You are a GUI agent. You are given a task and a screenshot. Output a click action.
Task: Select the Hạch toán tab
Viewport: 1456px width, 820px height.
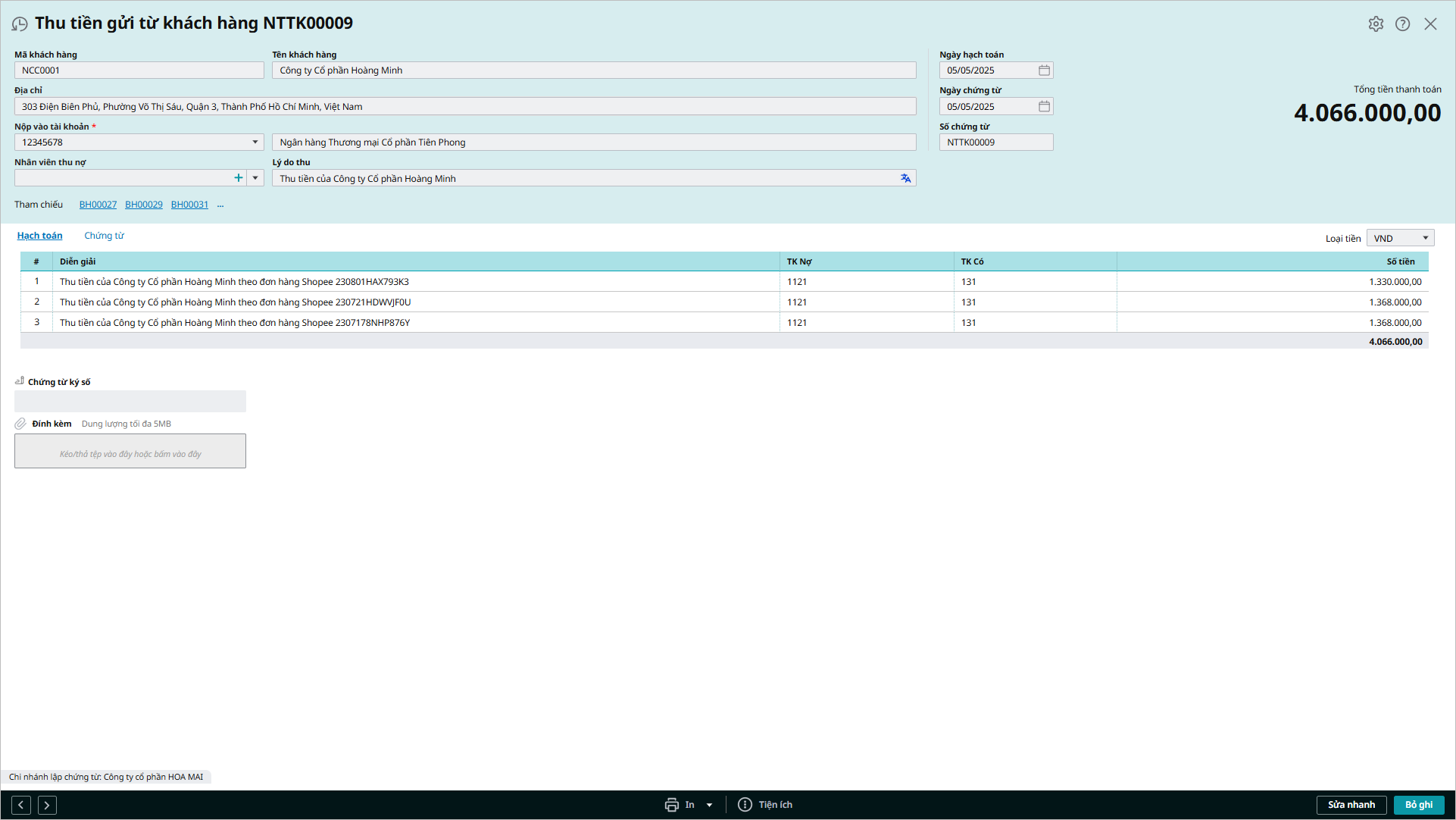click(39, 236)
